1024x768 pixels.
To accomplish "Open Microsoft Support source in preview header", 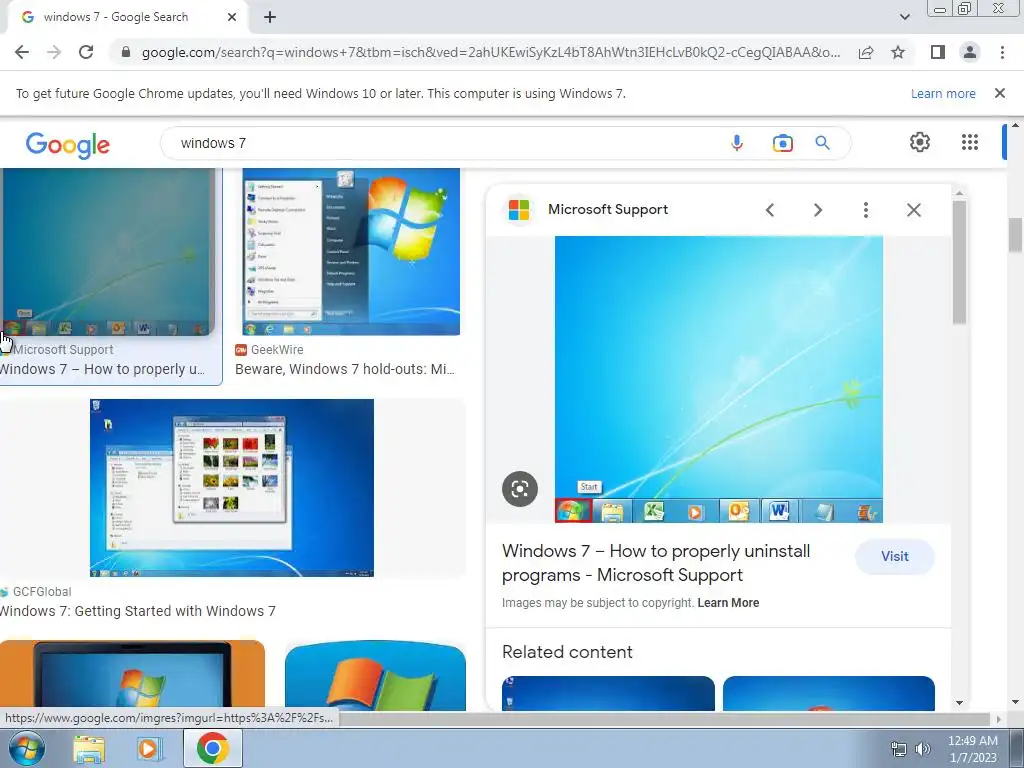I will click(x=607, y=210).
